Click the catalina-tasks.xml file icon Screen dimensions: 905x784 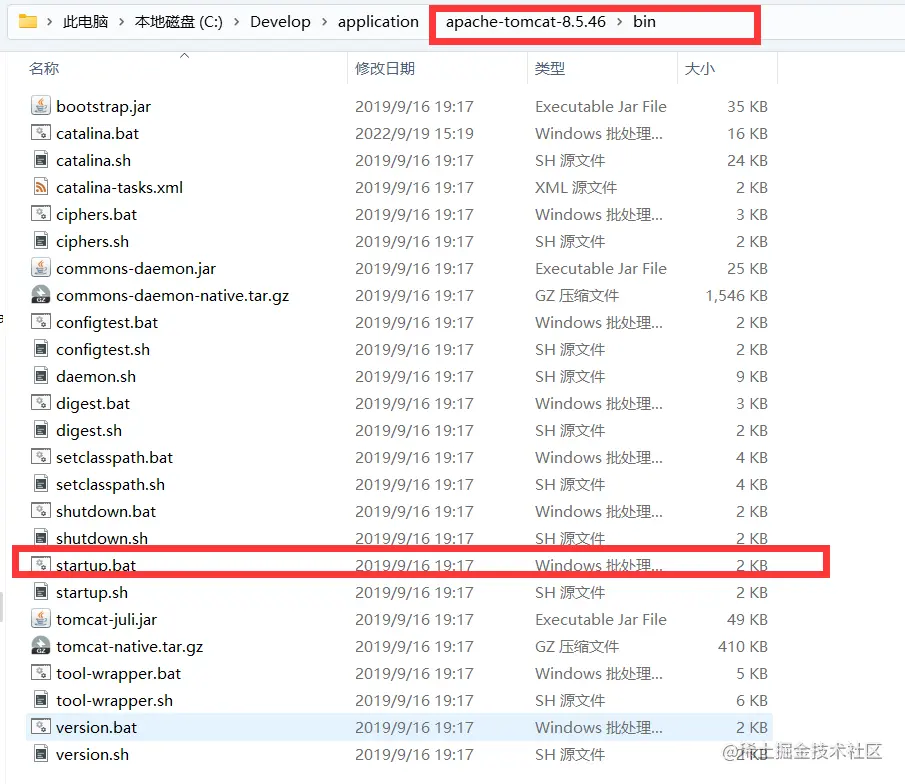[x=40, y=187]
